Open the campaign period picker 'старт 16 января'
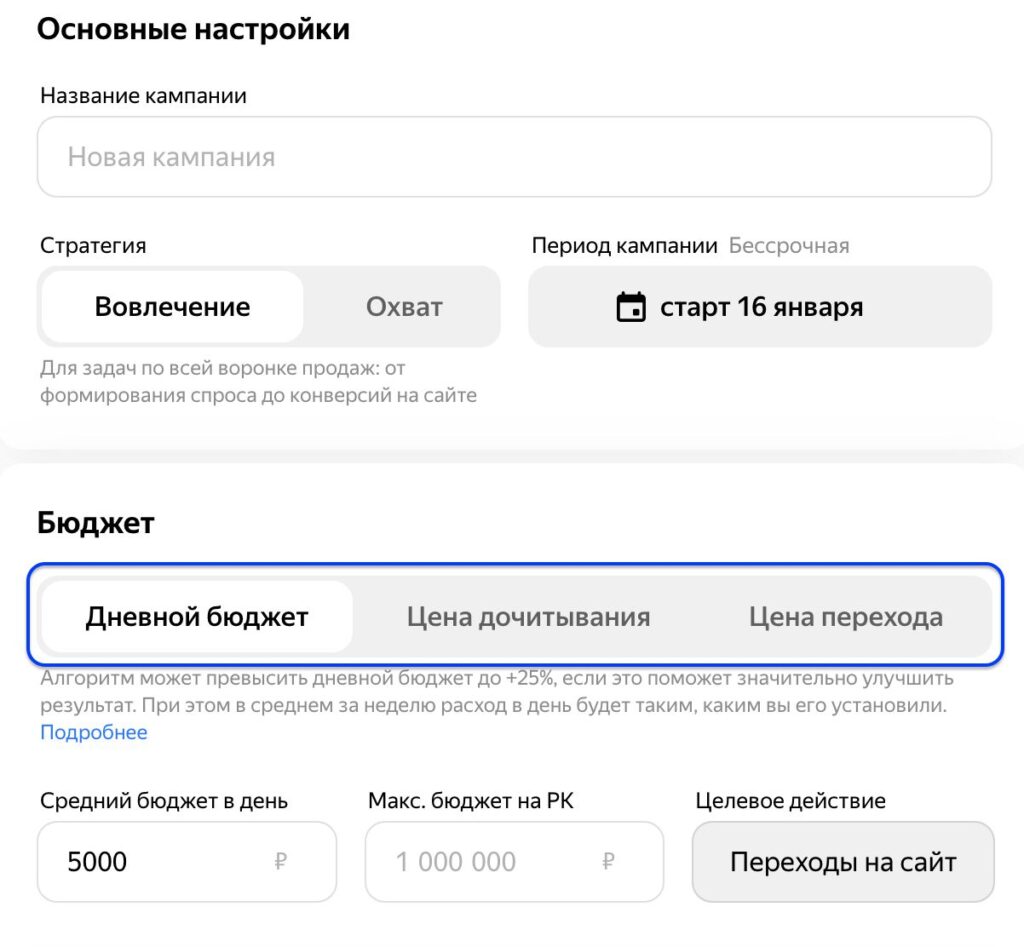This screenshot has height=947, width=1024. (760, 307)
